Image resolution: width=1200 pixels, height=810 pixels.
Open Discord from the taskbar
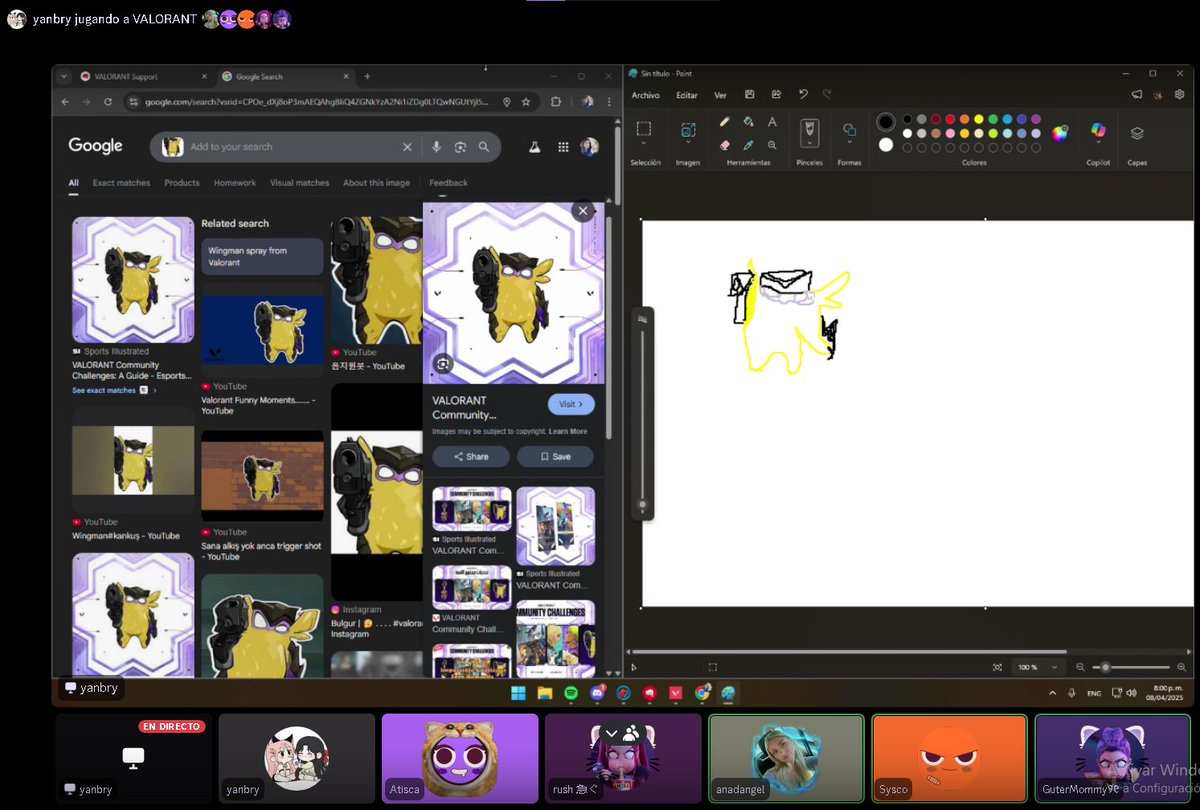(597, 692)
